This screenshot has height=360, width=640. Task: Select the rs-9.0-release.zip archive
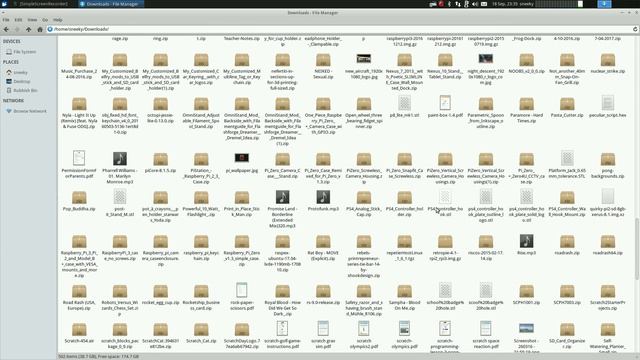(x=323, y=291)
